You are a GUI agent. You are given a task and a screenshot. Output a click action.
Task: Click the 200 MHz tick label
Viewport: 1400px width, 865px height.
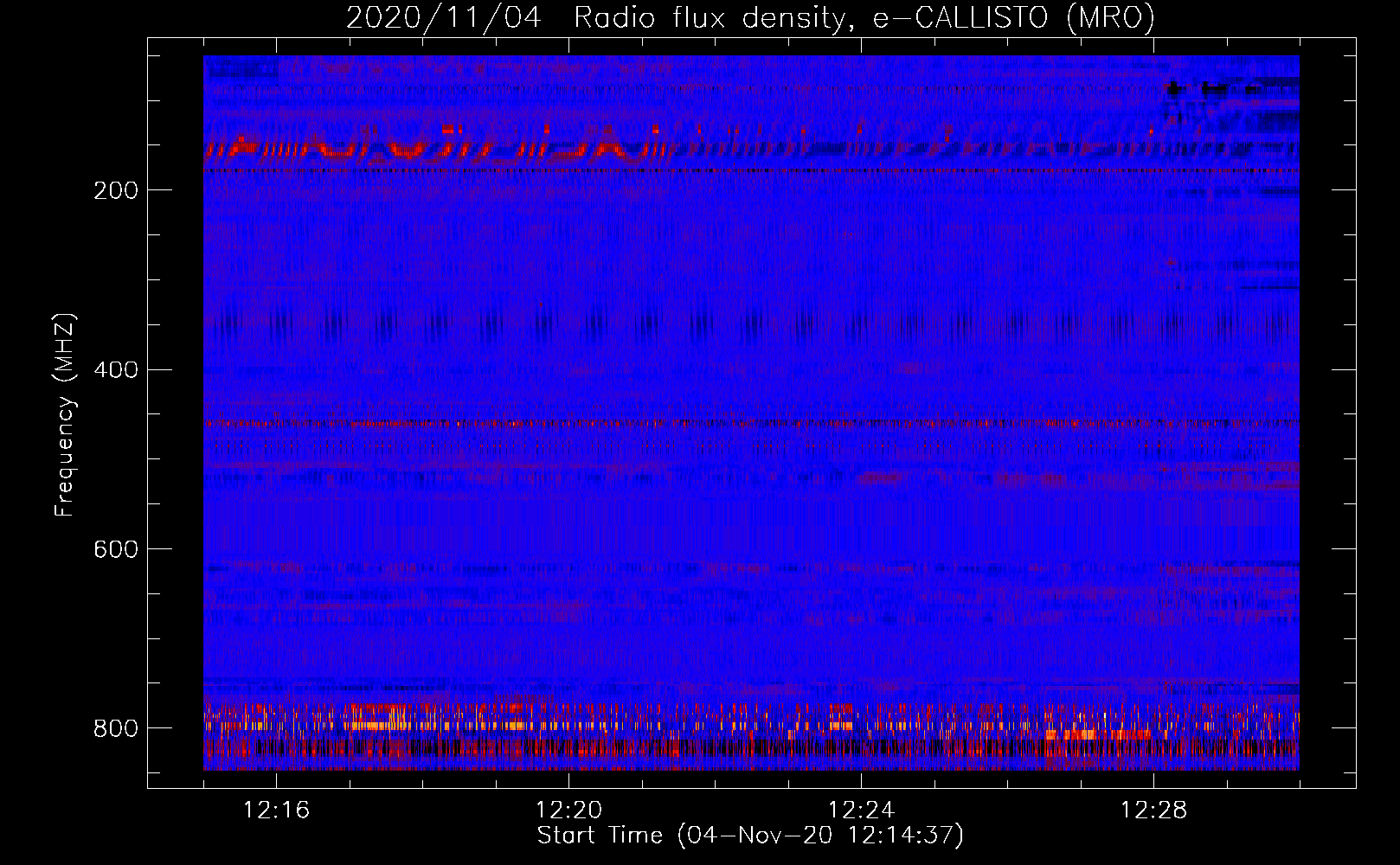pyautogui.click(x=115, y=190)
